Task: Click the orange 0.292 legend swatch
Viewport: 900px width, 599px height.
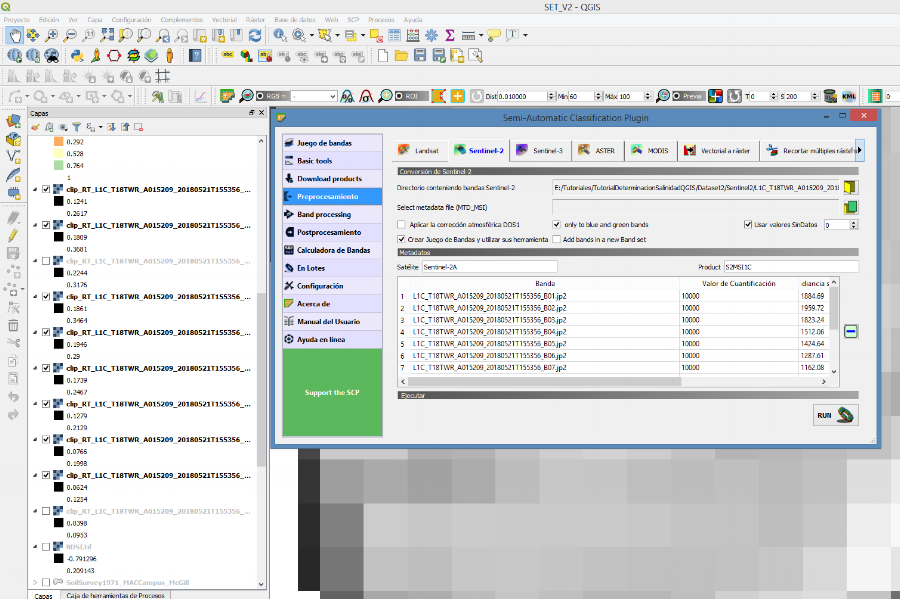Action: pos(59,142)
